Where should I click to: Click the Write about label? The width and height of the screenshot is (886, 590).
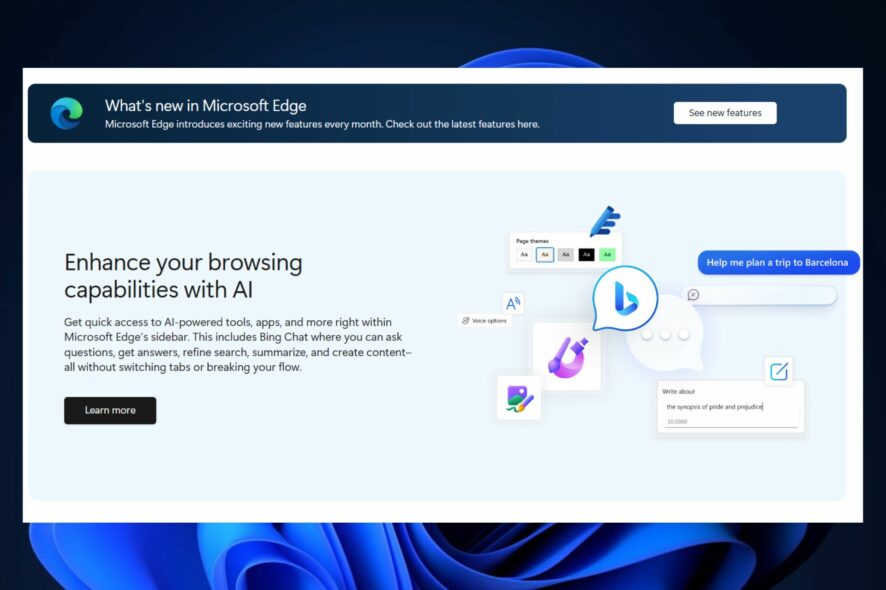click(679, 391)
